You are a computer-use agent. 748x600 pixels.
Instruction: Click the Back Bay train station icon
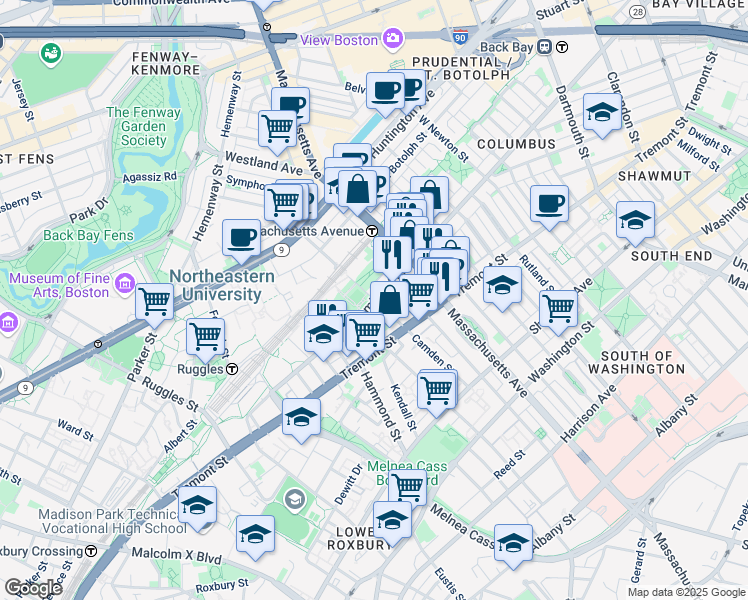click(x=544, y=47)
